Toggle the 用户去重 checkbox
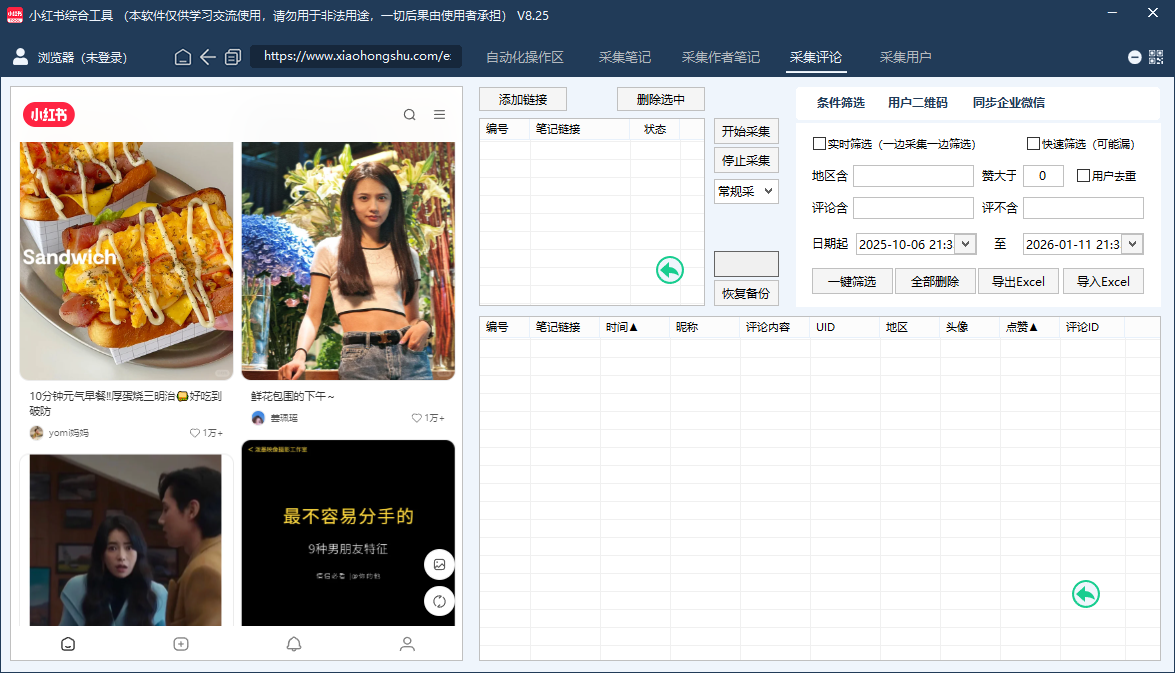 (x=1082, y=175)
